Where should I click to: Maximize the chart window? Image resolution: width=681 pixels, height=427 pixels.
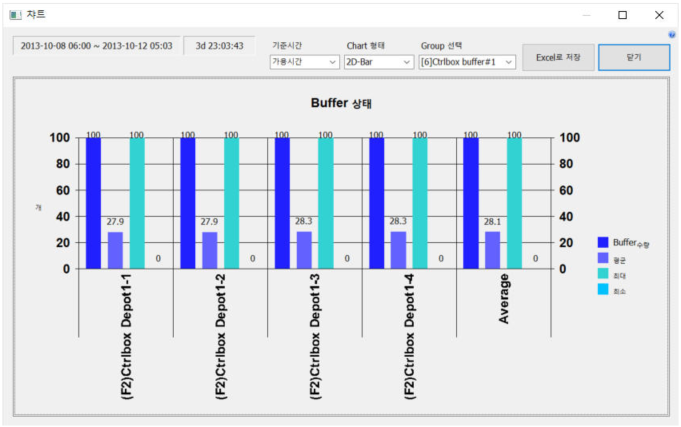622,15
